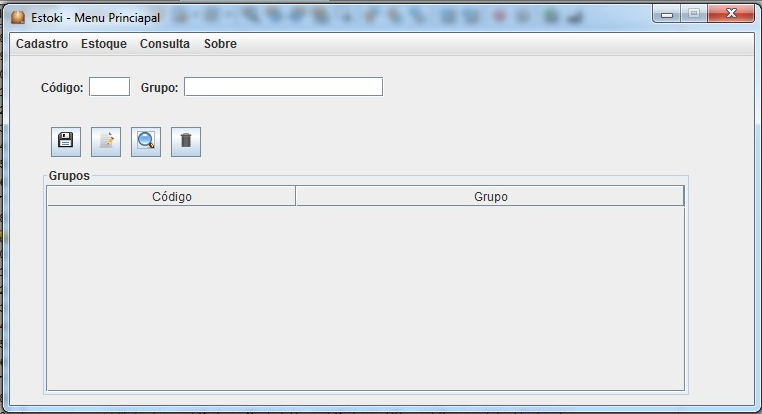Click the floppy disk save icon
The height and width of the screenshot is (414, 762).
click(x=66, y=141)
